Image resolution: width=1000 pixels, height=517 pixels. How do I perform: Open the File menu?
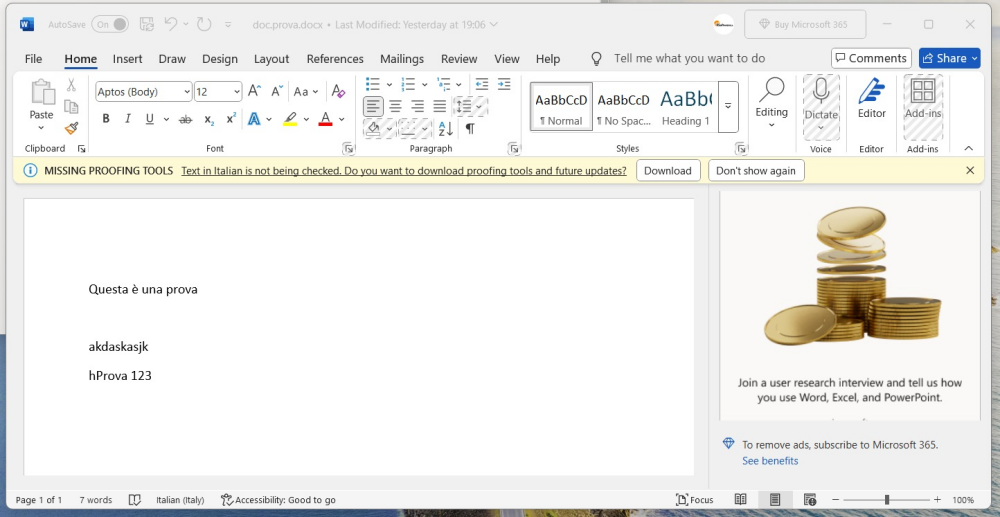pyautogui.click(x=33, y=59)
